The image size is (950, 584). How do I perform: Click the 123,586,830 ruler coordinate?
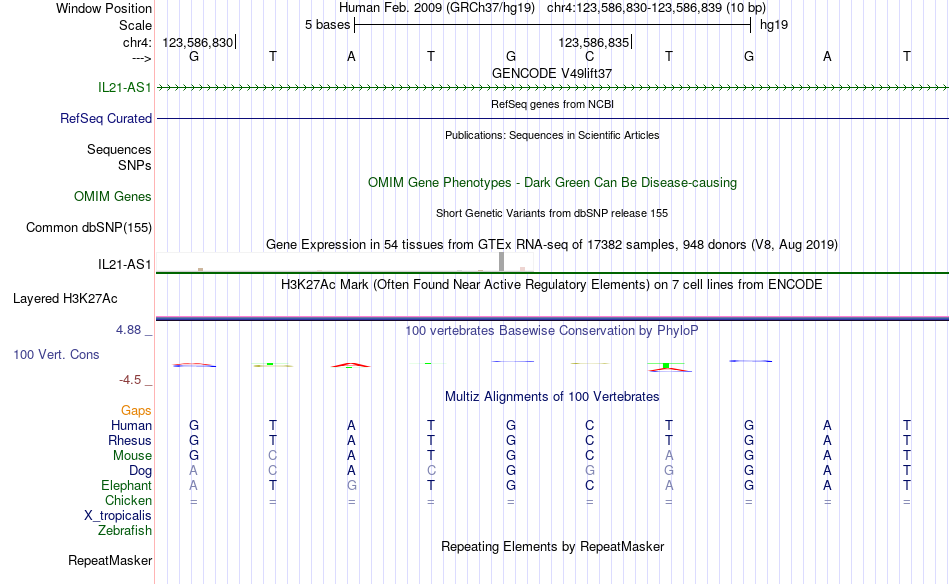198,43
